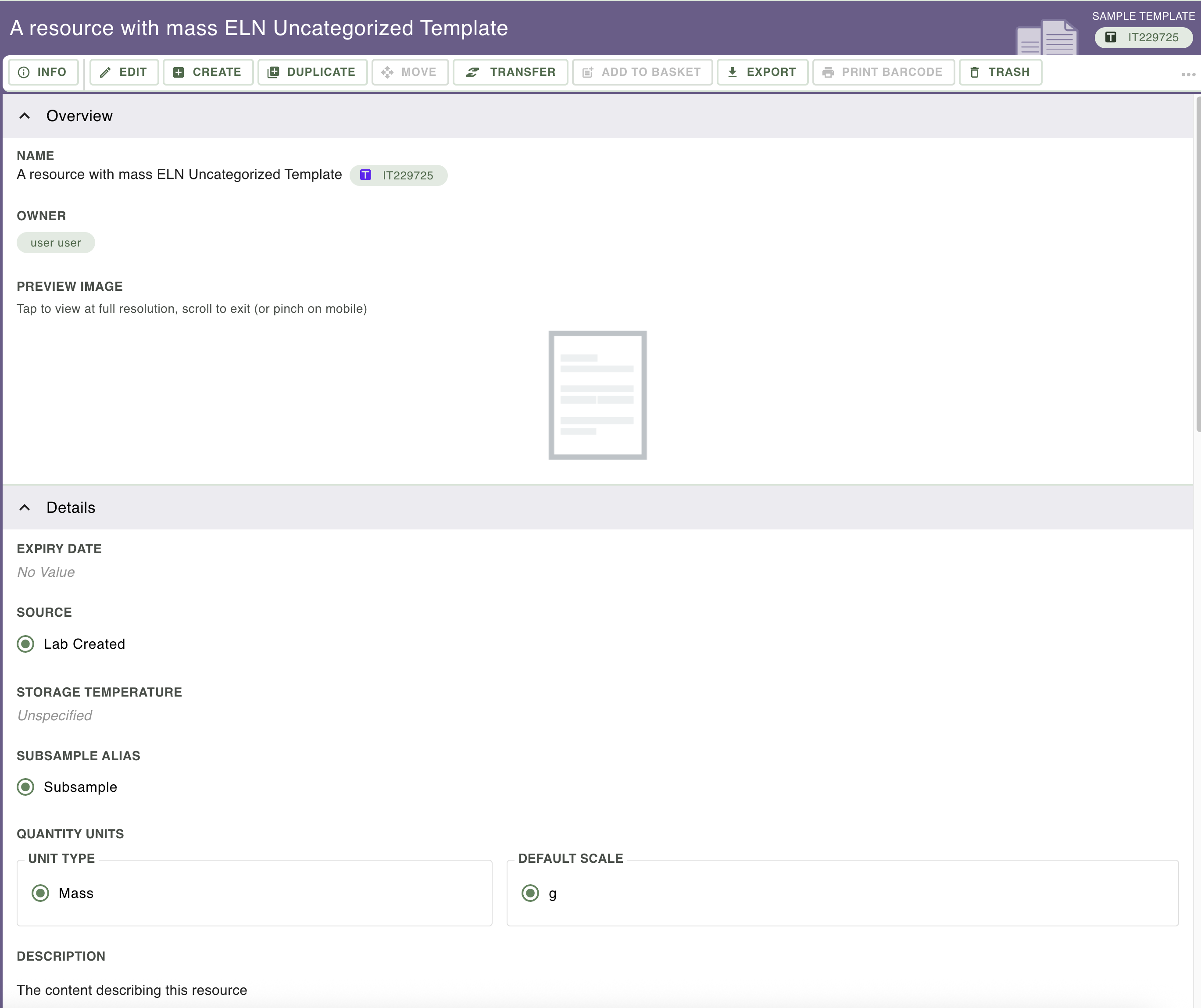Viewport: 1201px width, 1008px height.
Task: Click the IT229725 tag beside the name
Action: [x=399, y=175]
